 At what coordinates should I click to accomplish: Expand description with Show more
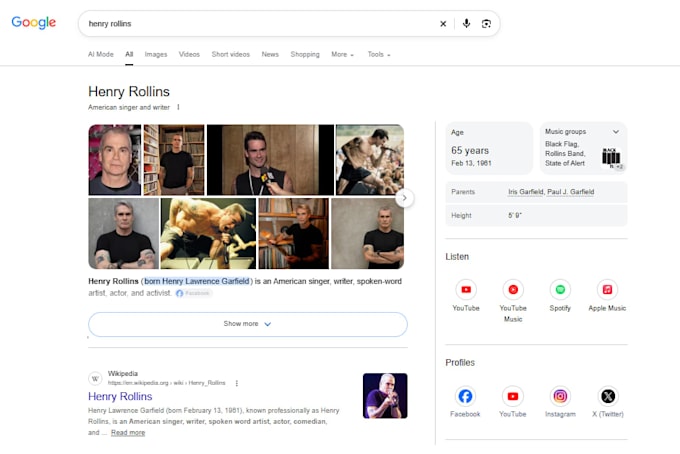(x=248, y=324)
